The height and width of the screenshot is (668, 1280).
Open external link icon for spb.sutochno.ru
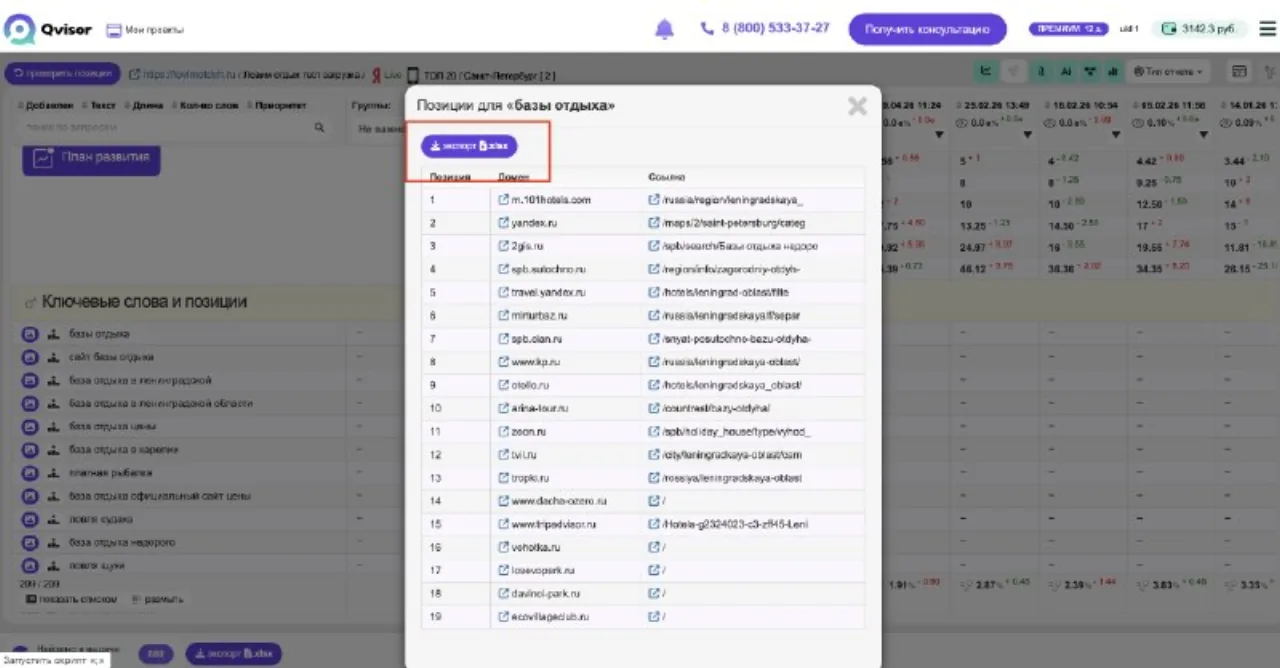504,269
